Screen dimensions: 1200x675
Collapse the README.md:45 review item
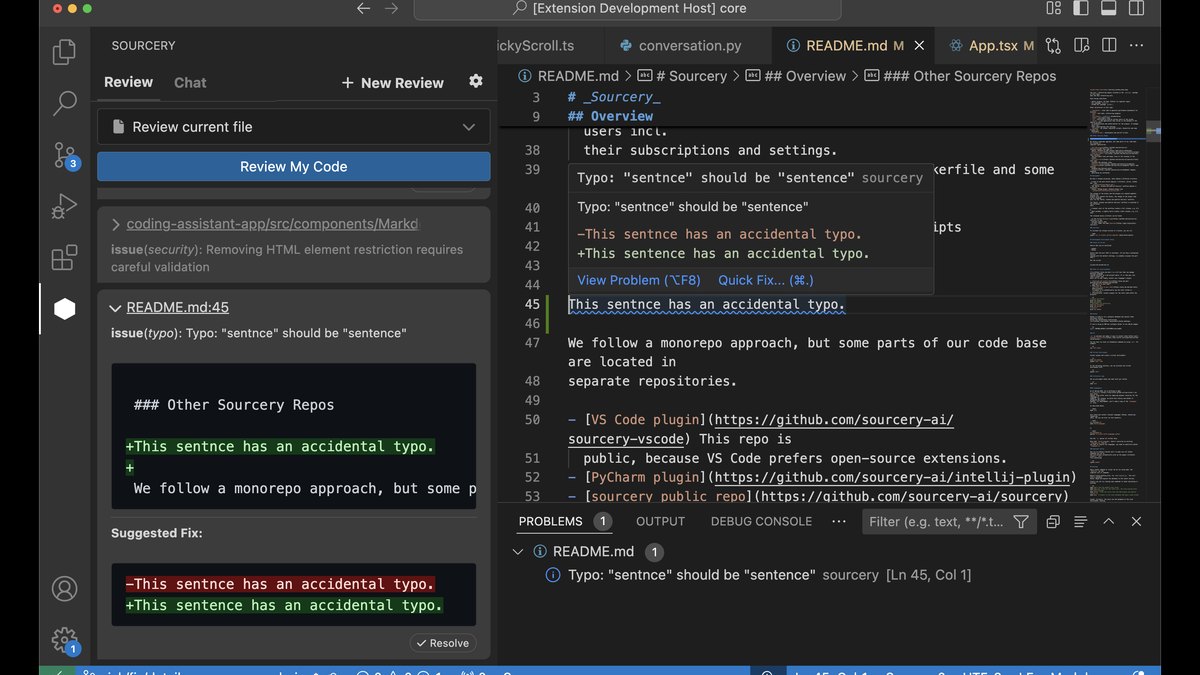coord(117,308)
